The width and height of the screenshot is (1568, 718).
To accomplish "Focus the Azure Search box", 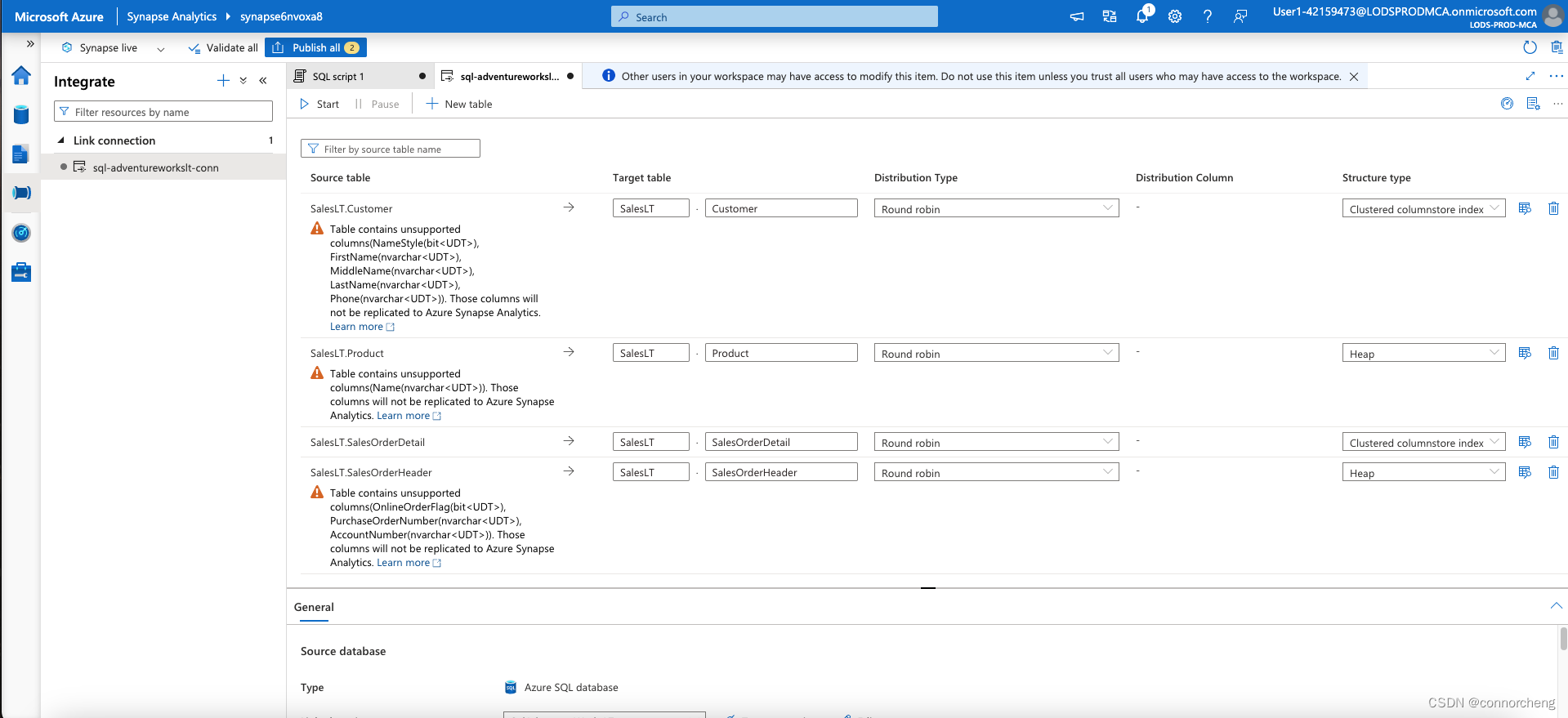I will (775, 16).
